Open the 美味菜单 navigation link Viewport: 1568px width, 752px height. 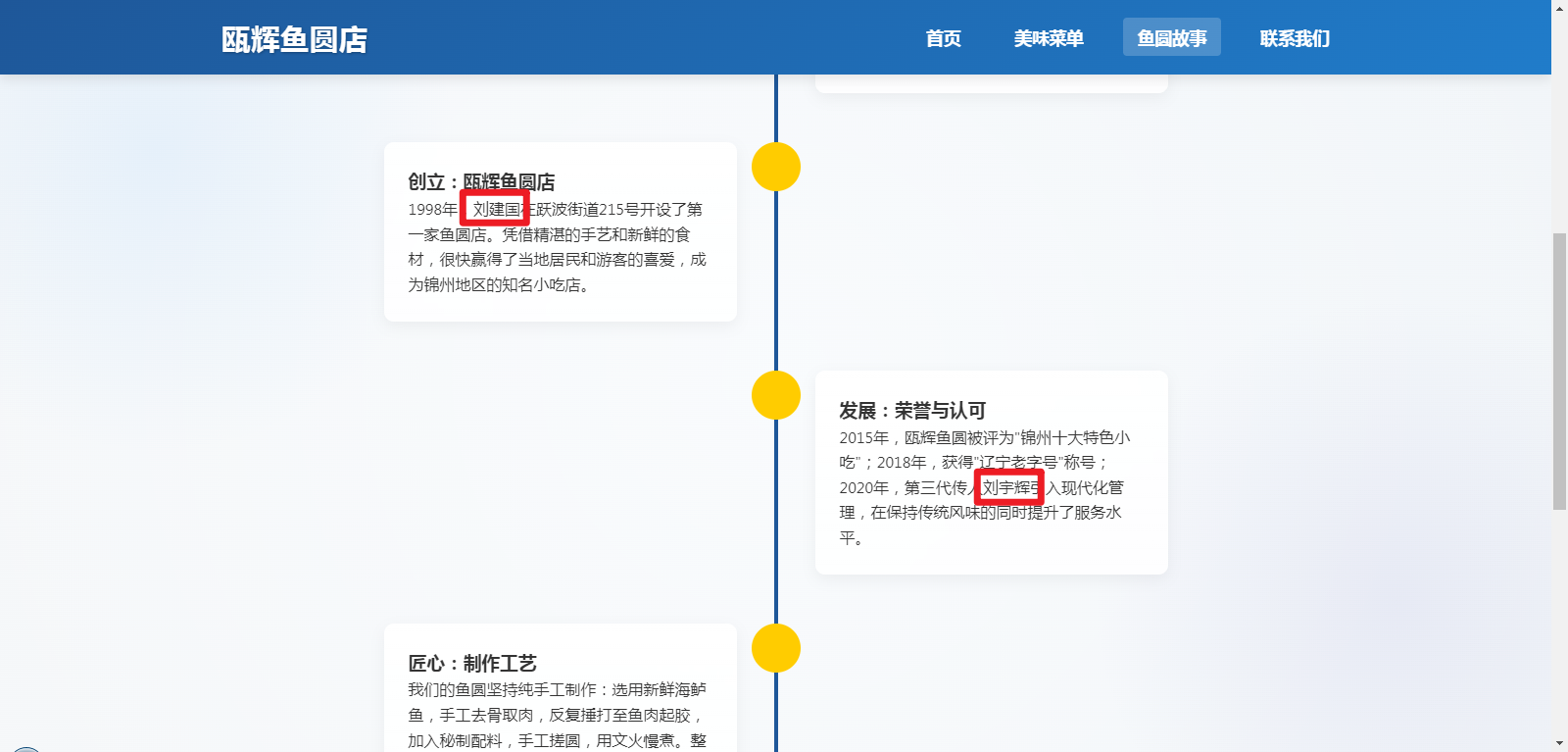(x=1049, y=38)
